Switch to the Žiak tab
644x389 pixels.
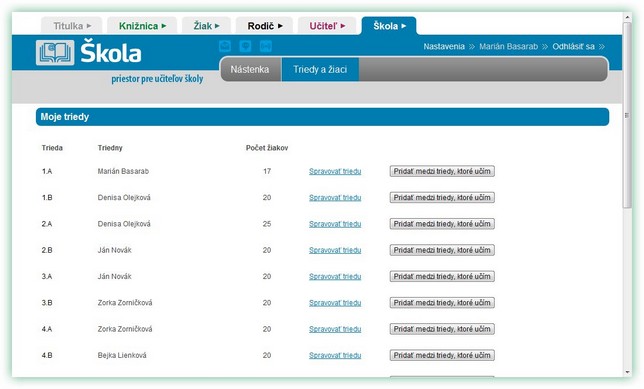207,26
